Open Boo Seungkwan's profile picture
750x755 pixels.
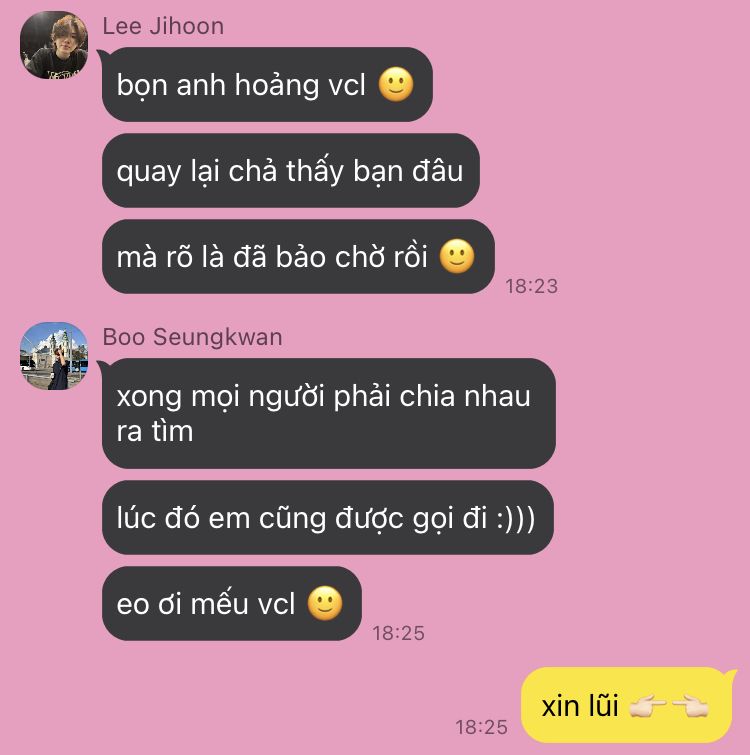(x=54, y=356)
